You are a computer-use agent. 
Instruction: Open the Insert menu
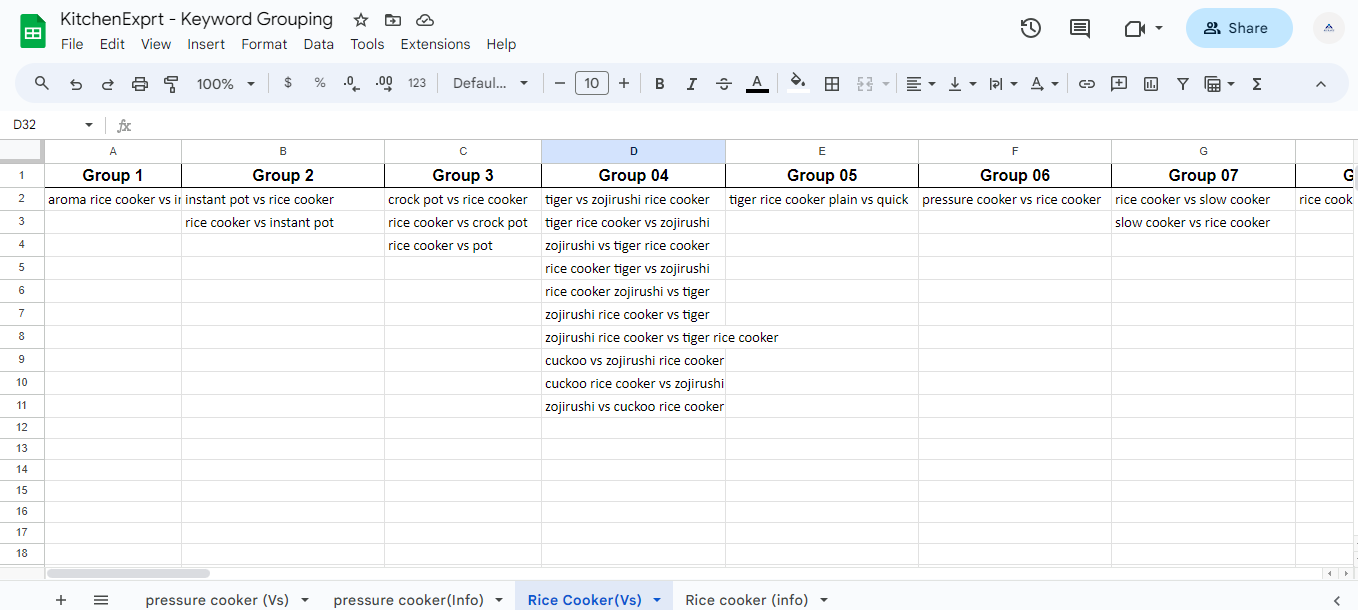pos(206,44)
